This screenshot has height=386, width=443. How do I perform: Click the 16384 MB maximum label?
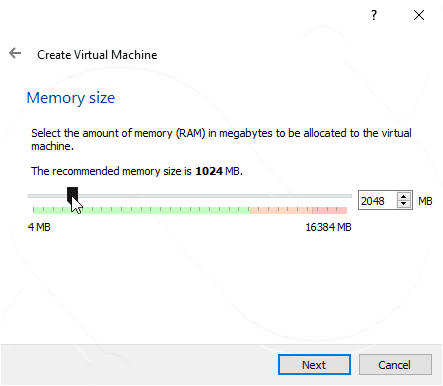tap(328, 227)
